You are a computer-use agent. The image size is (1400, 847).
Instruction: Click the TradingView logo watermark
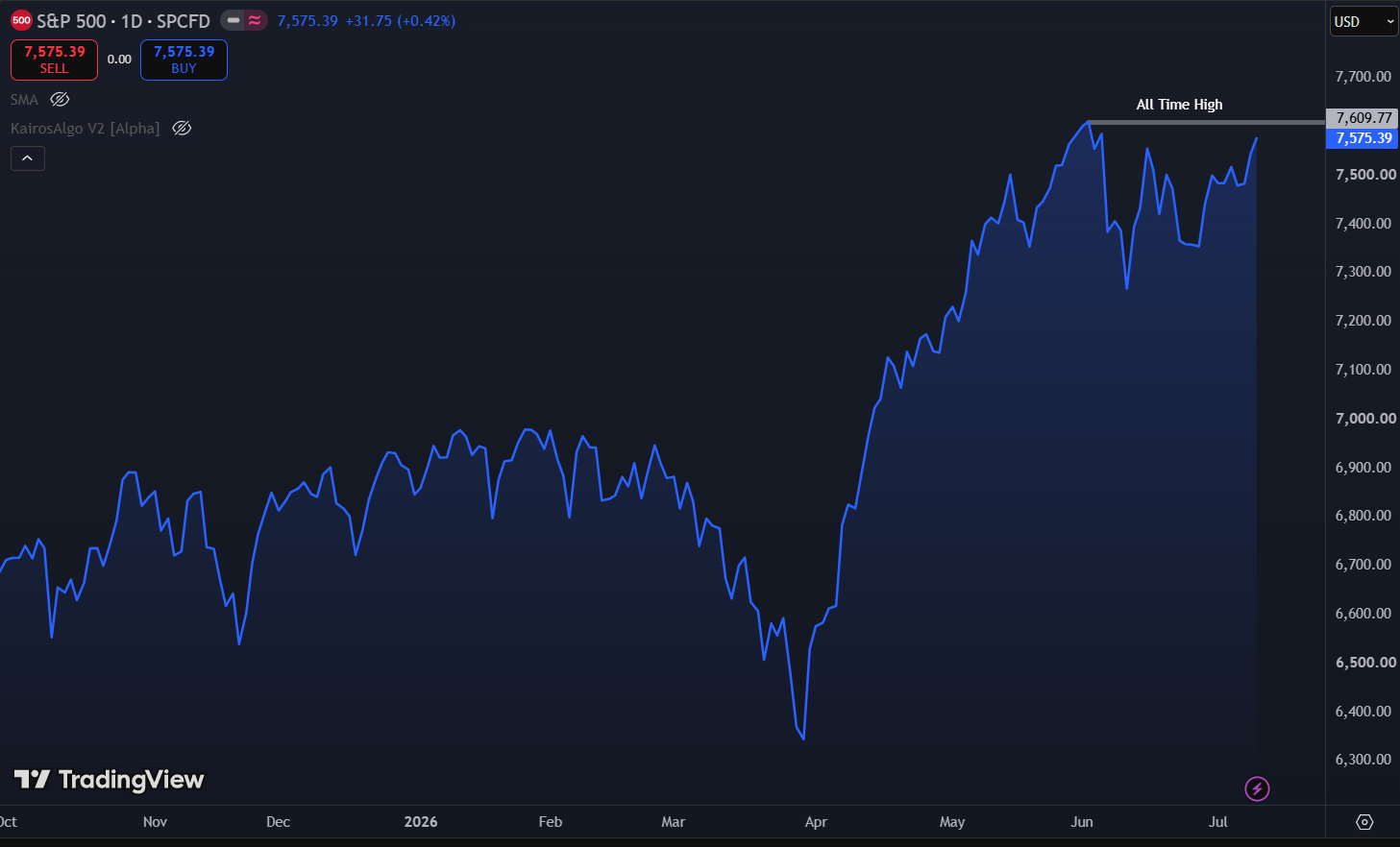coord(109,779)
